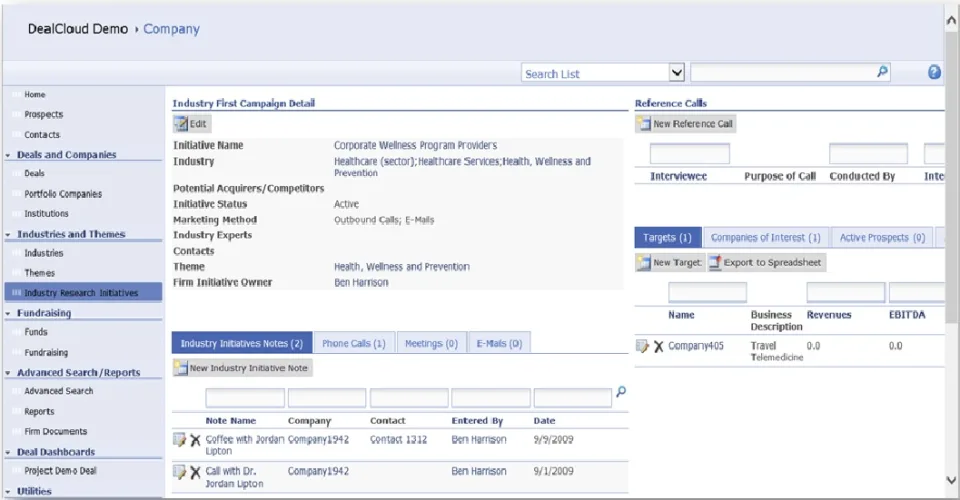Click Contact 1312 in notes table

point(399,439)
